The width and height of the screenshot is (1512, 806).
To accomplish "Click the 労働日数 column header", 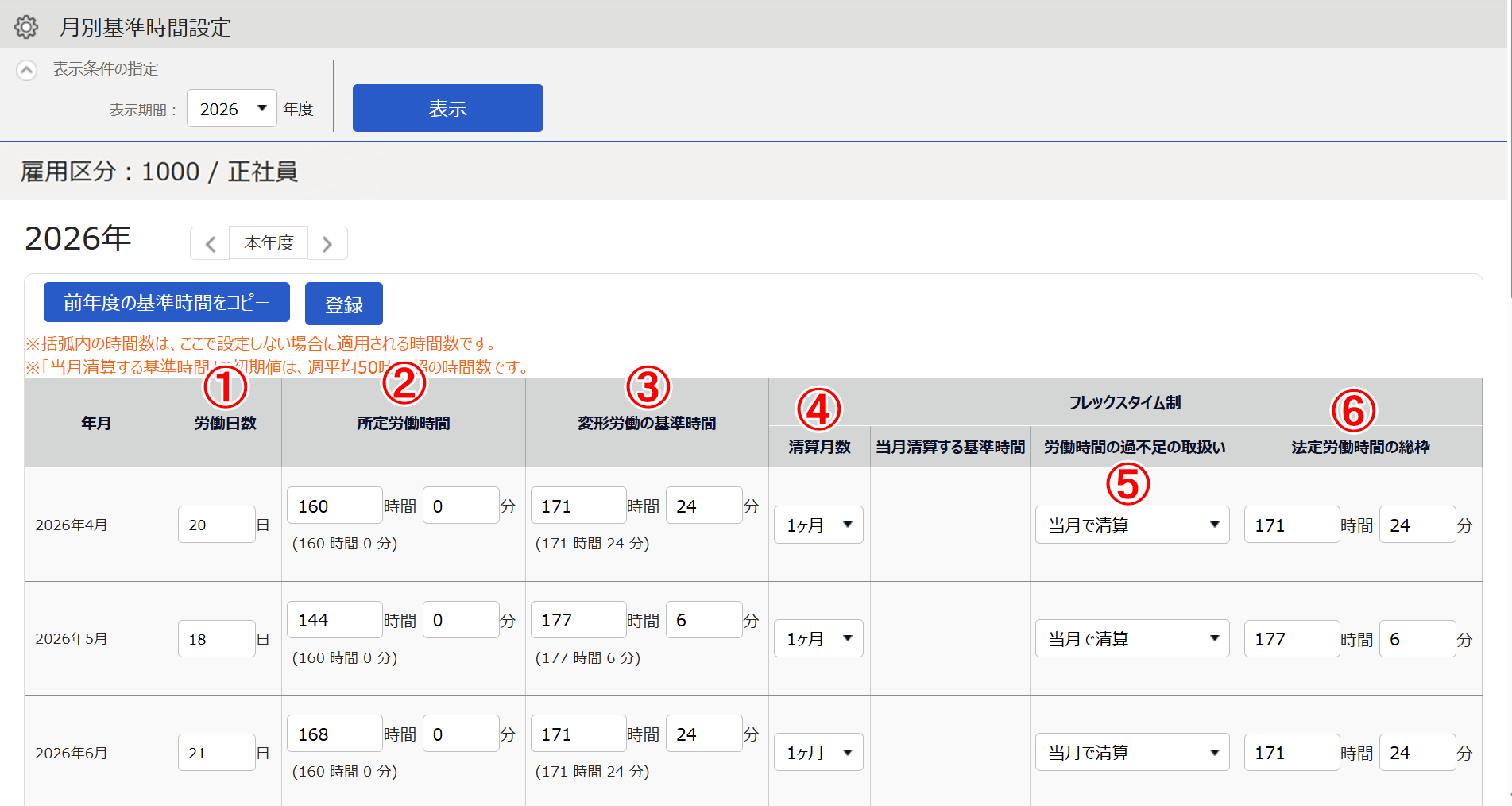I will [226, 424].
